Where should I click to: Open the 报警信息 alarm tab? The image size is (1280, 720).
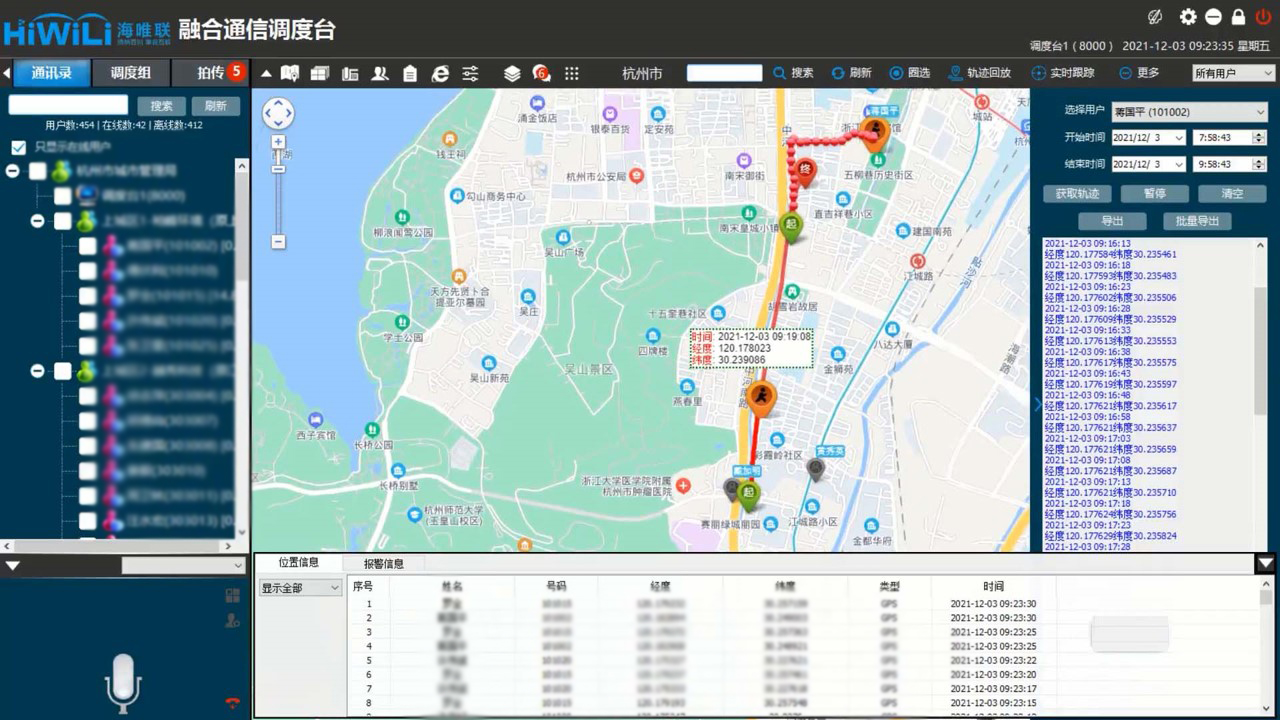[x=383, y=563]
